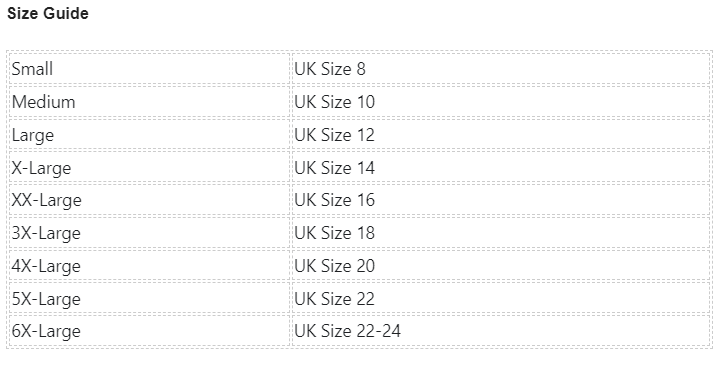This screenshot has height=375, width=718.
Task: Select the Small size cell
Action: (x=149, y=69)
